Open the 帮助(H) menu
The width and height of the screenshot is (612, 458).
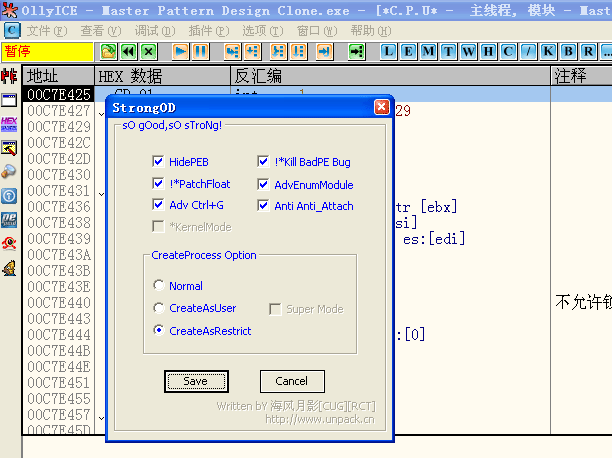370,30
